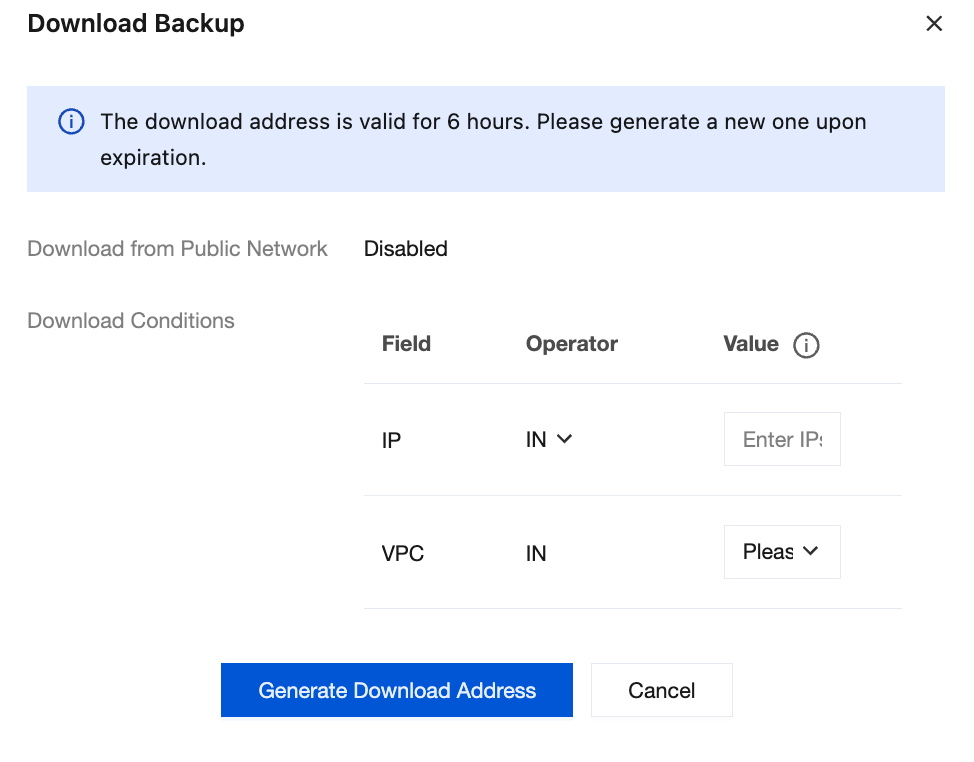The width and height of the screenshot is (974, 762).
Task: Click the info icon in the blue notice
Action: click(x=71, y=122)
